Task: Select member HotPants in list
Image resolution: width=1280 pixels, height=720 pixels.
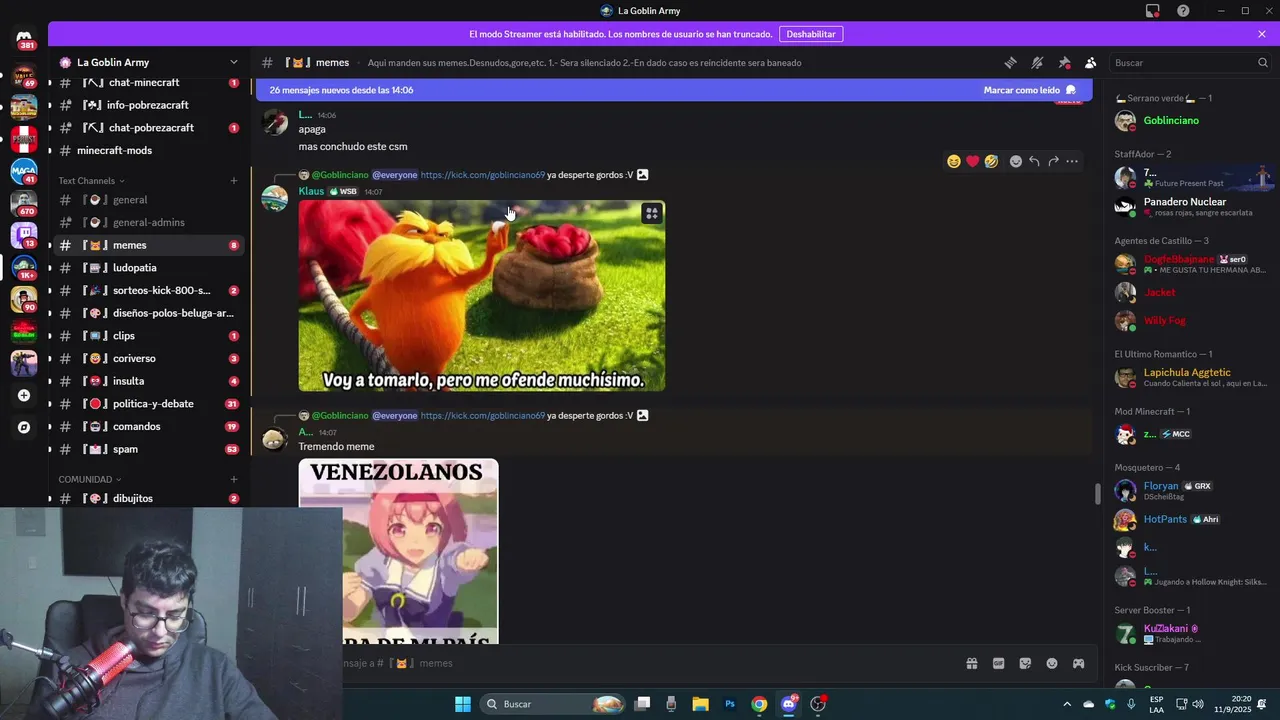Action: (1190, 519)
